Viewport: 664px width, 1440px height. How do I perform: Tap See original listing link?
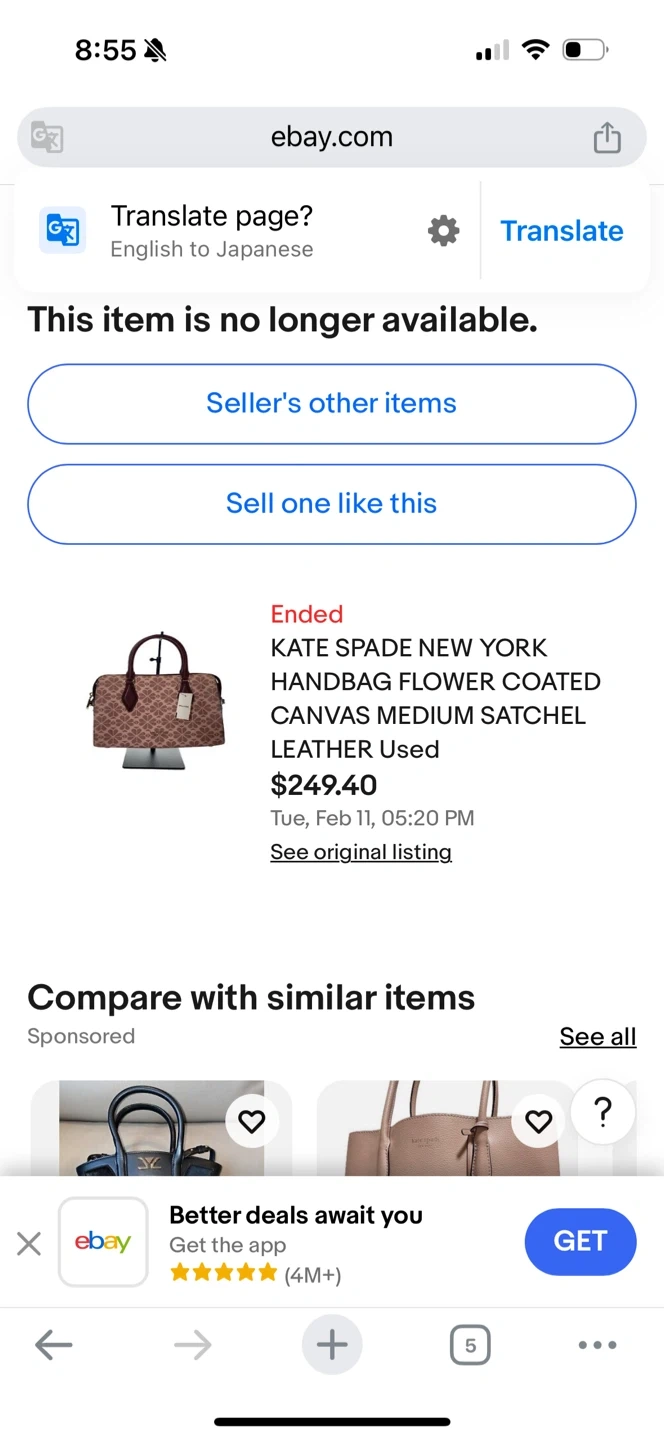pyautogui.click(x=361, y=852)
